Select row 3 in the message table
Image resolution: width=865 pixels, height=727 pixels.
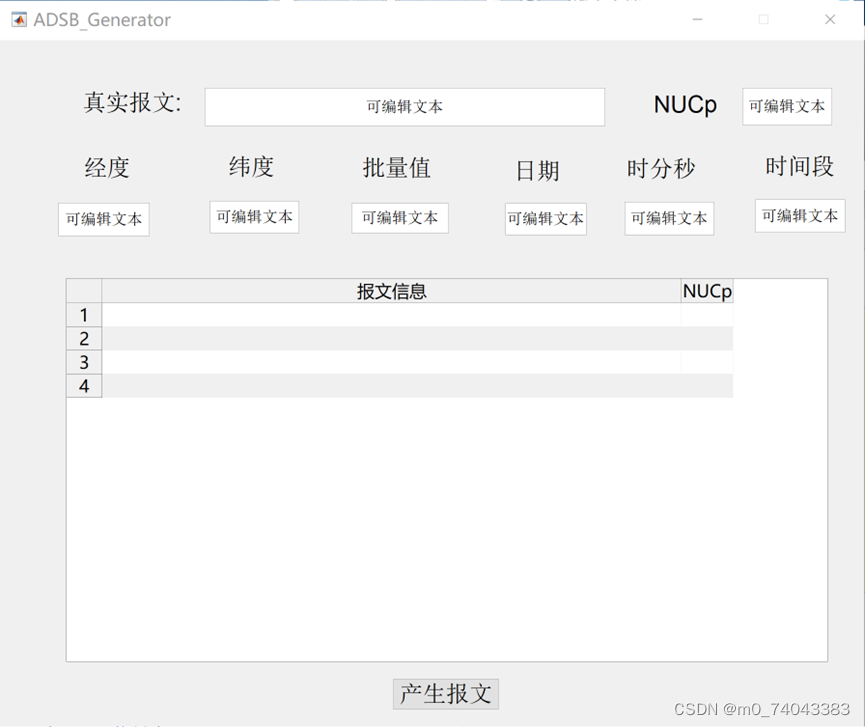tap(84, 362)
